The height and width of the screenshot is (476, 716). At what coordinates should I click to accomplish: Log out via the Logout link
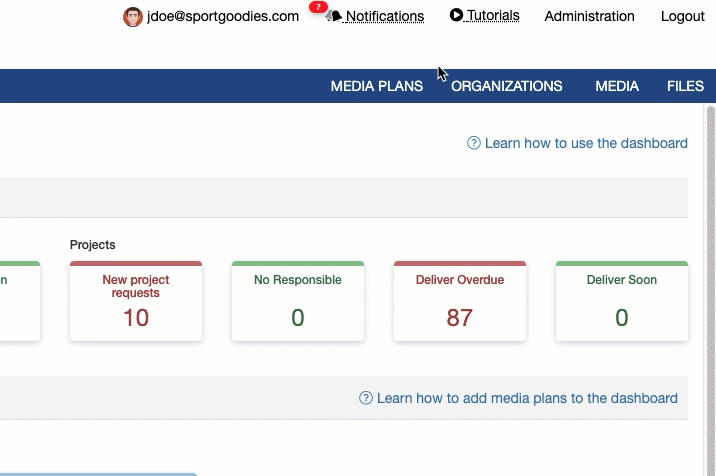(x=683, y=16)
